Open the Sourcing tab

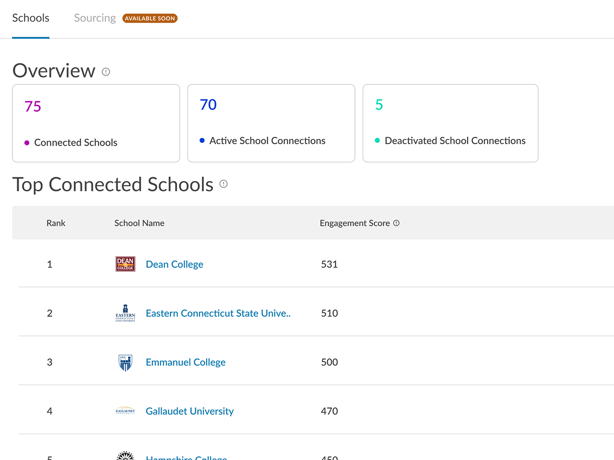click(95, 18)
